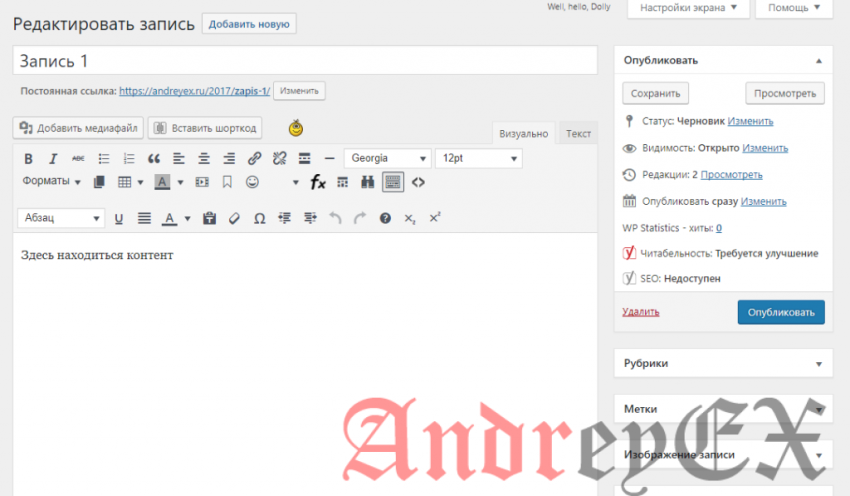Insert or edit link
The height and width of the screenshot is (496, 850).
[254, 158]
